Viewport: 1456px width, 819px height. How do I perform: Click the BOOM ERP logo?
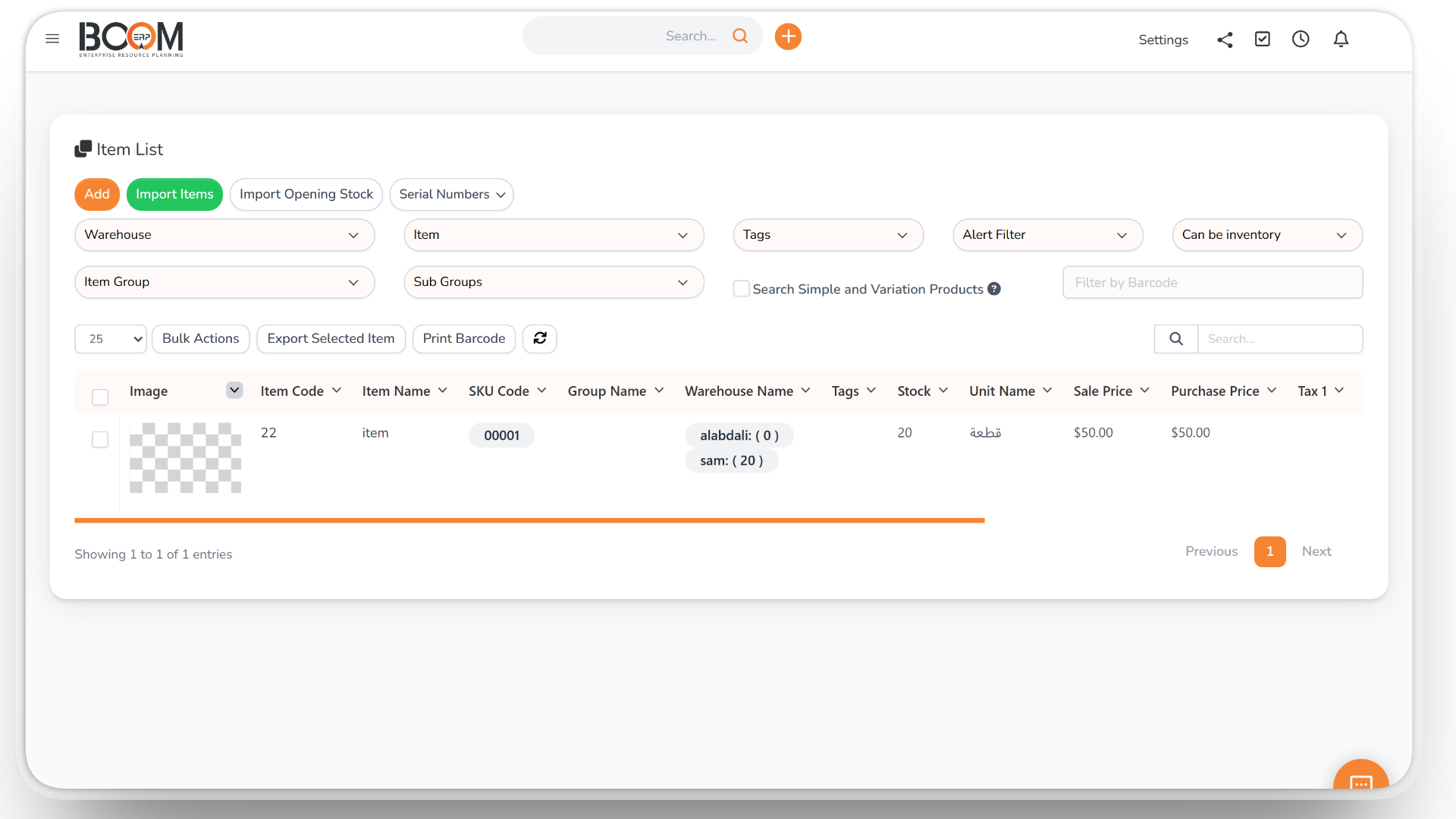point(131,39)
